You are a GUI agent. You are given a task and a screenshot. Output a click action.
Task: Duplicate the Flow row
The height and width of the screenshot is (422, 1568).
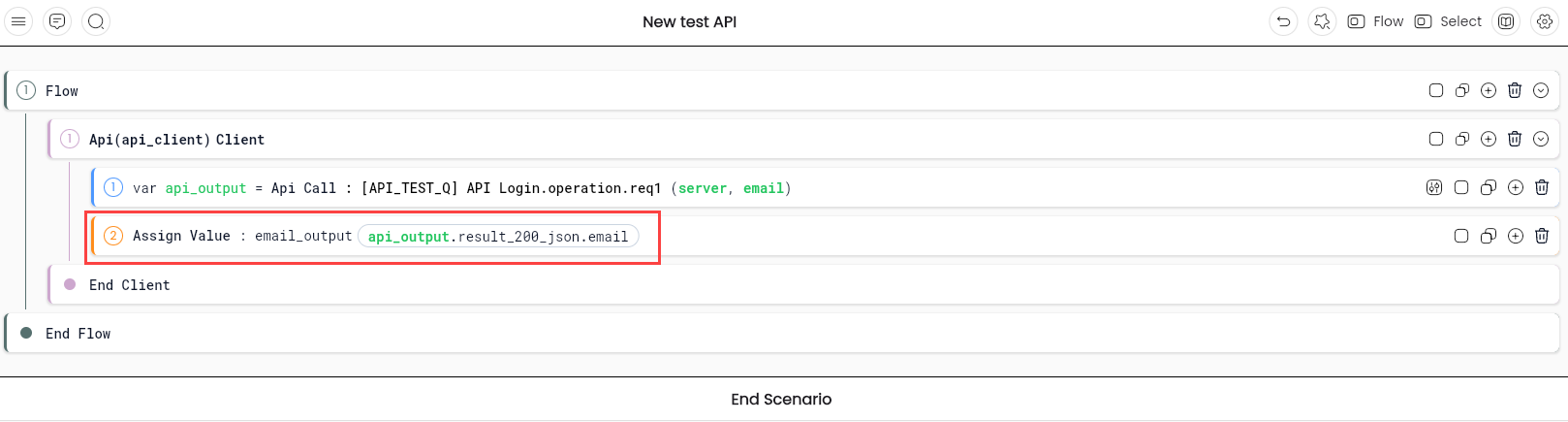click(x=1462, y=90)
